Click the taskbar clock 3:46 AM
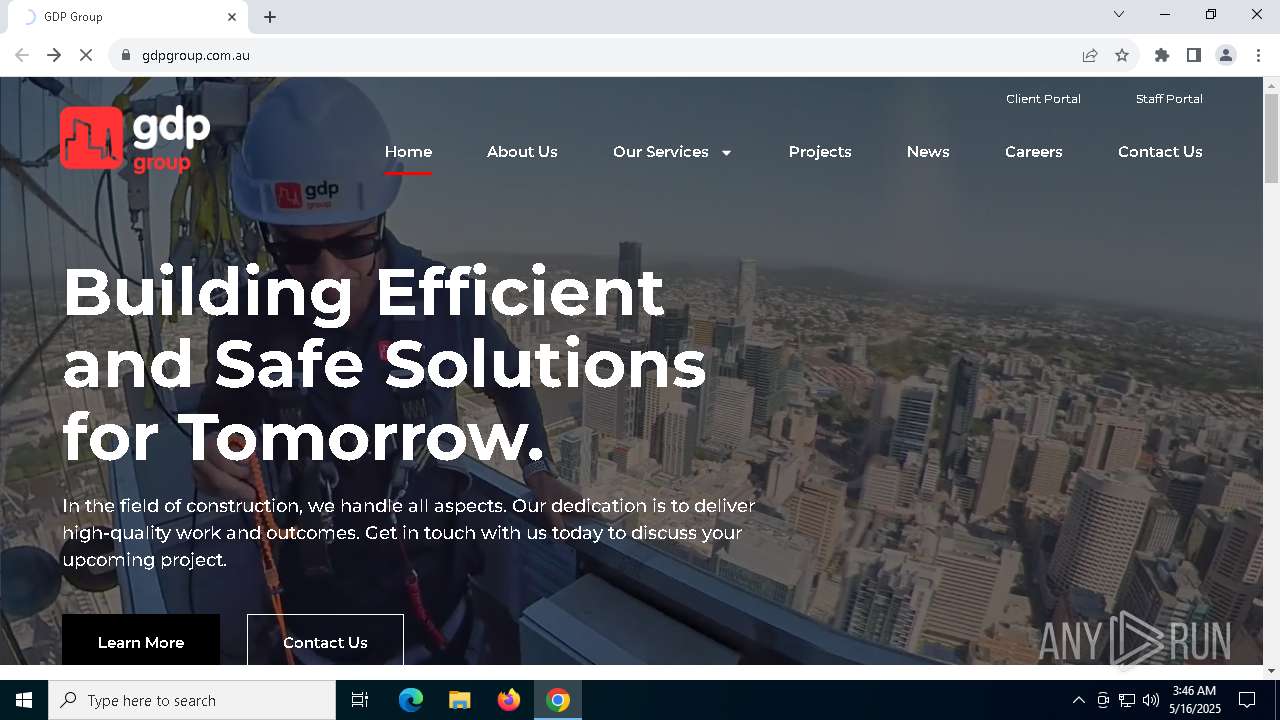Image resolution: width=1280 pixels, height=720 pixels. [x=1194, y=691]
